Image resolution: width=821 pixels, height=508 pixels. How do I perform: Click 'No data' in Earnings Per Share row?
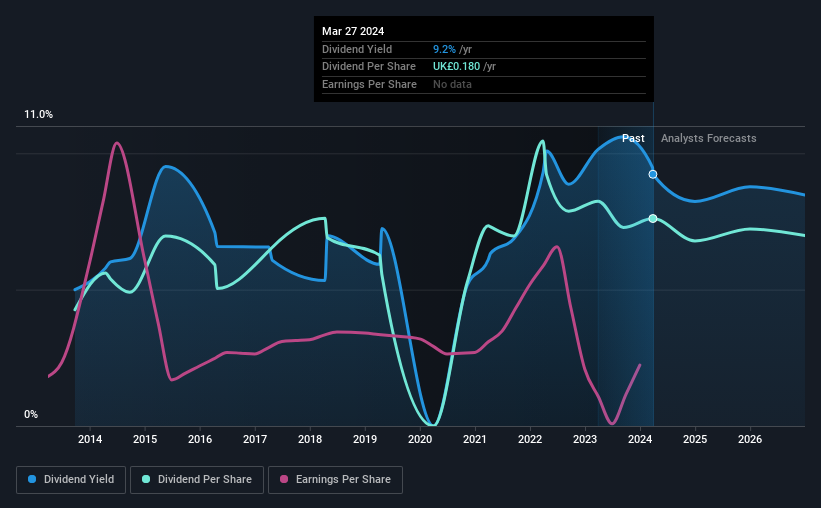point(452,84)
